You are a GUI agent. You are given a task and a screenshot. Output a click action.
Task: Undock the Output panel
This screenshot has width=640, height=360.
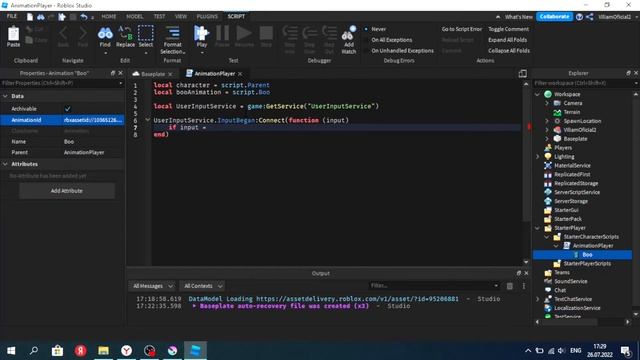click(x=519, y=273)
